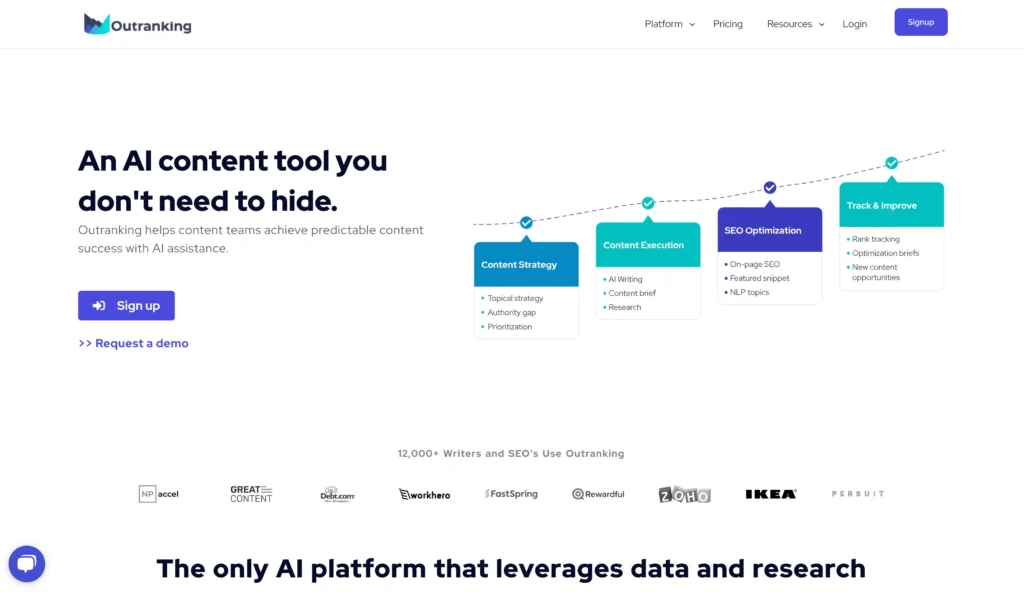Click the Outranking logo

138,24
